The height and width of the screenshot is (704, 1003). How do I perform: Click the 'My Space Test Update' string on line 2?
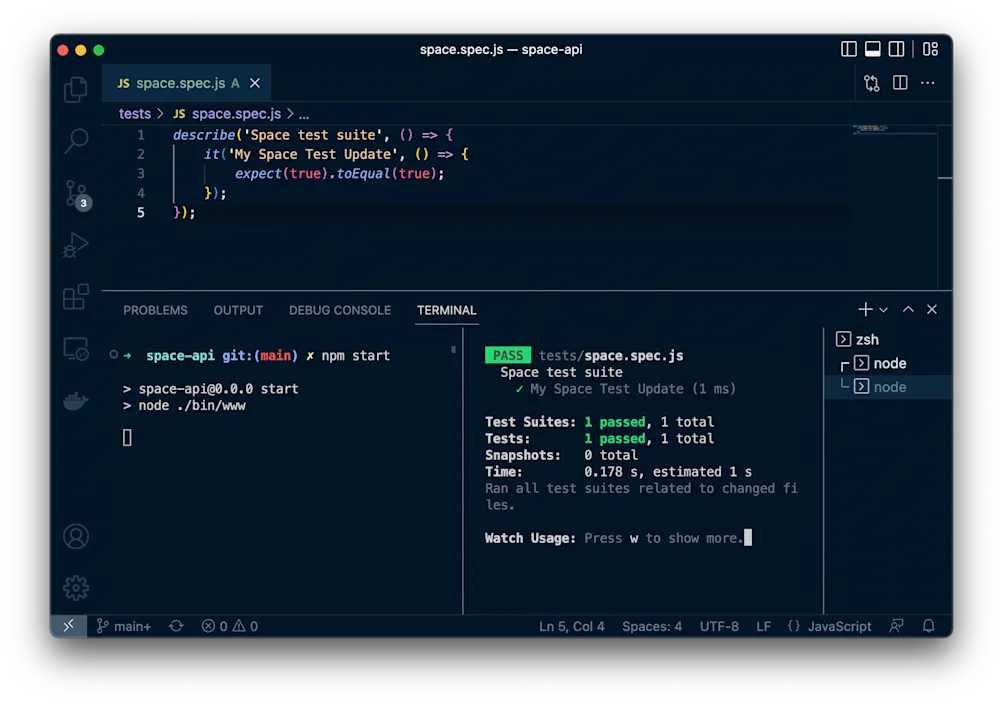pyautogui.click(x=313, y=154)
